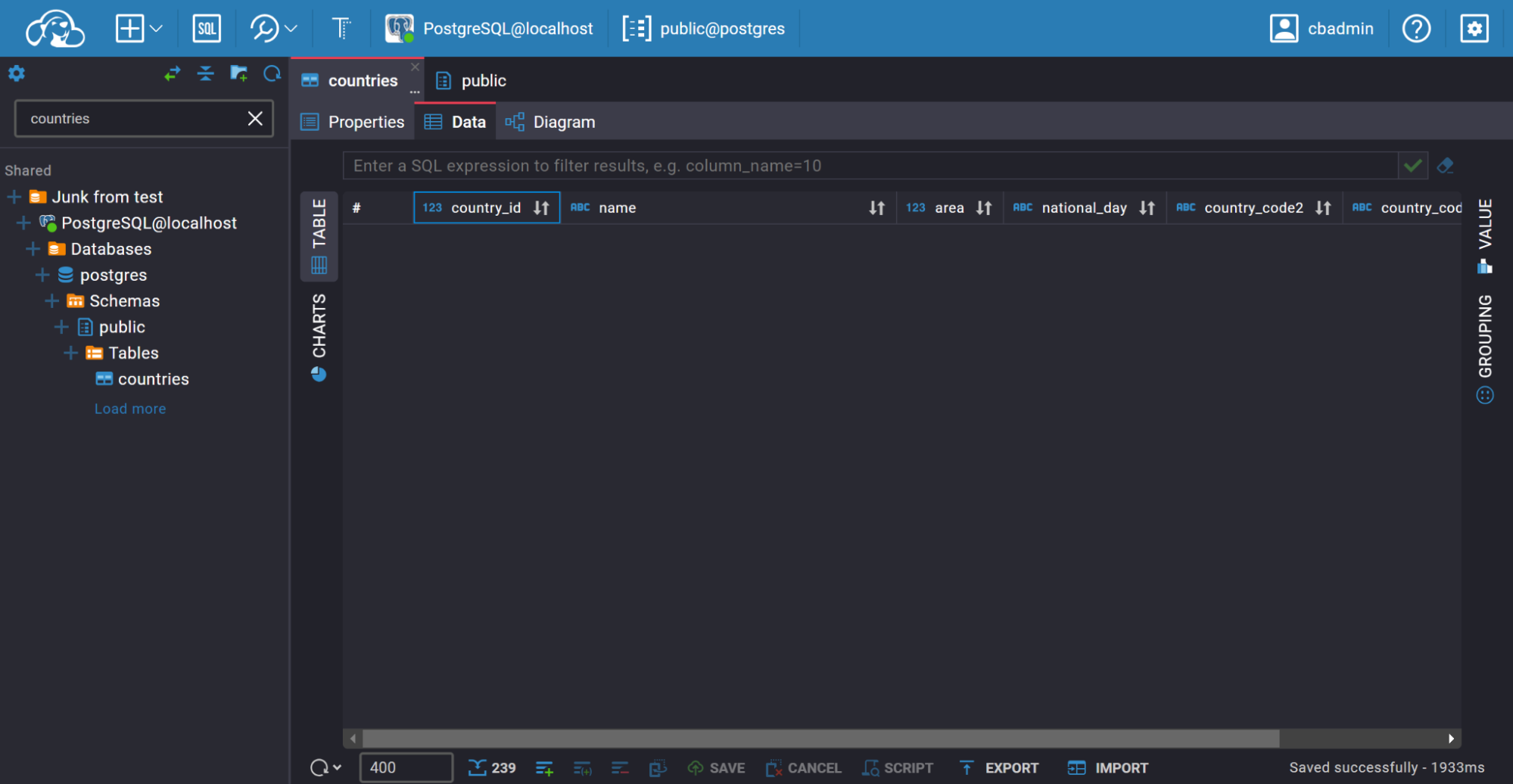Image resolution: width=1513 pixels, height=784 pixels.
Task: Click the delete row icon
Action: click(620, 768)
